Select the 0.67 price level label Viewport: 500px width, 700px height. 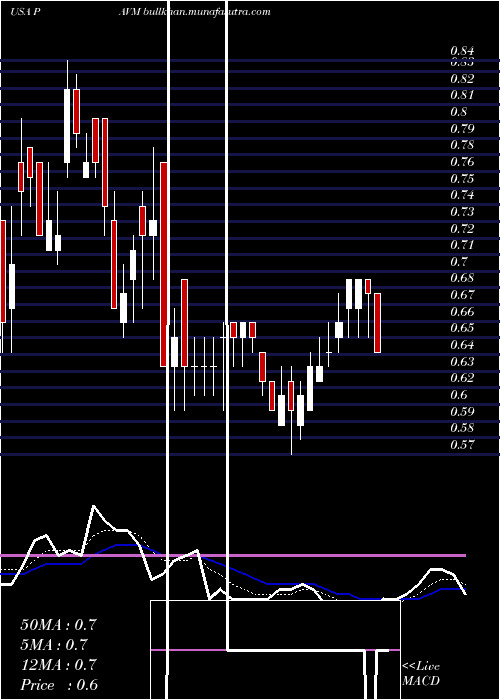point(462,295)
